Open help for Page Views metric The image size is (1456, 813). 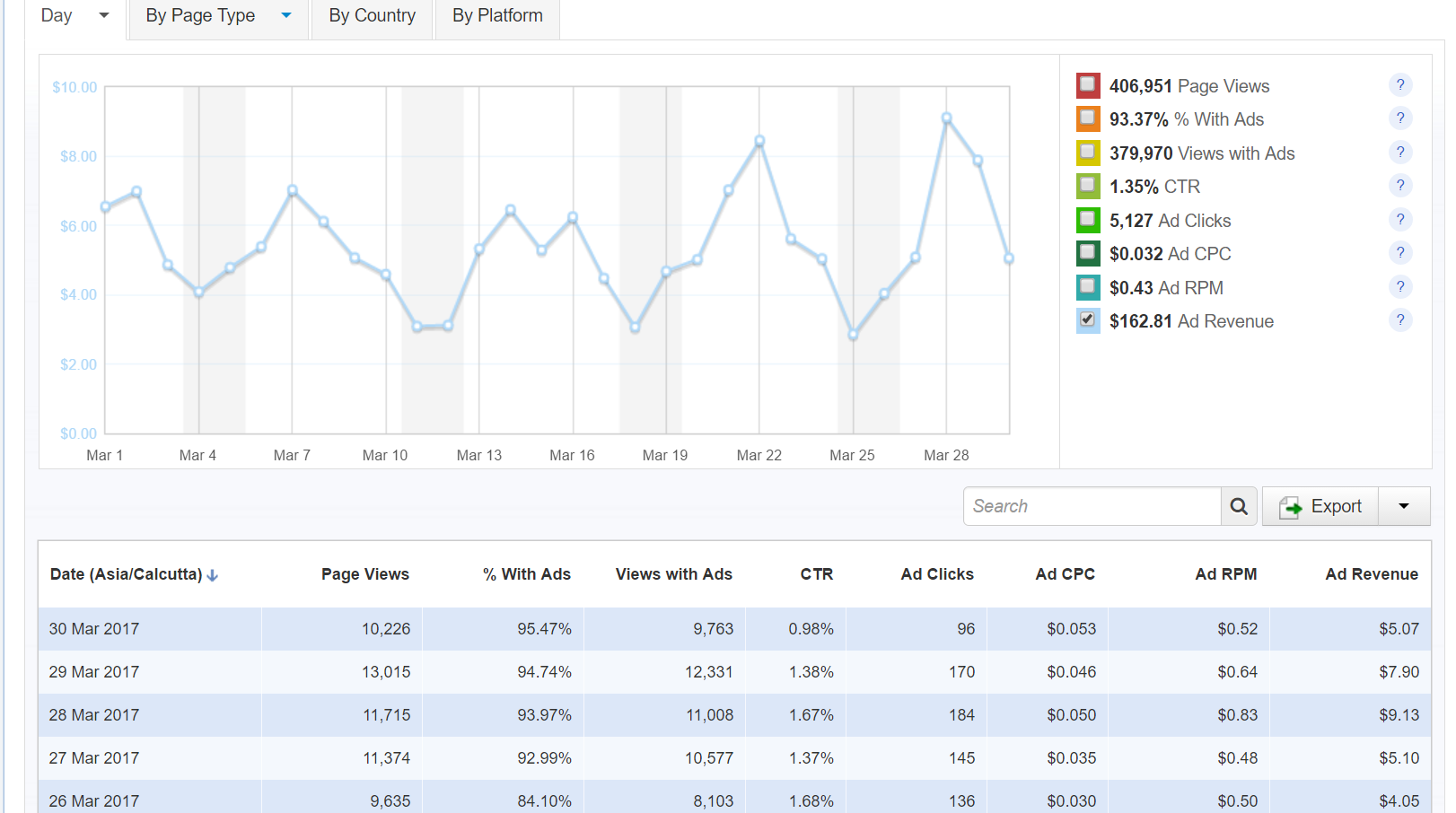pyautogui.click(x=1399, y=85)
